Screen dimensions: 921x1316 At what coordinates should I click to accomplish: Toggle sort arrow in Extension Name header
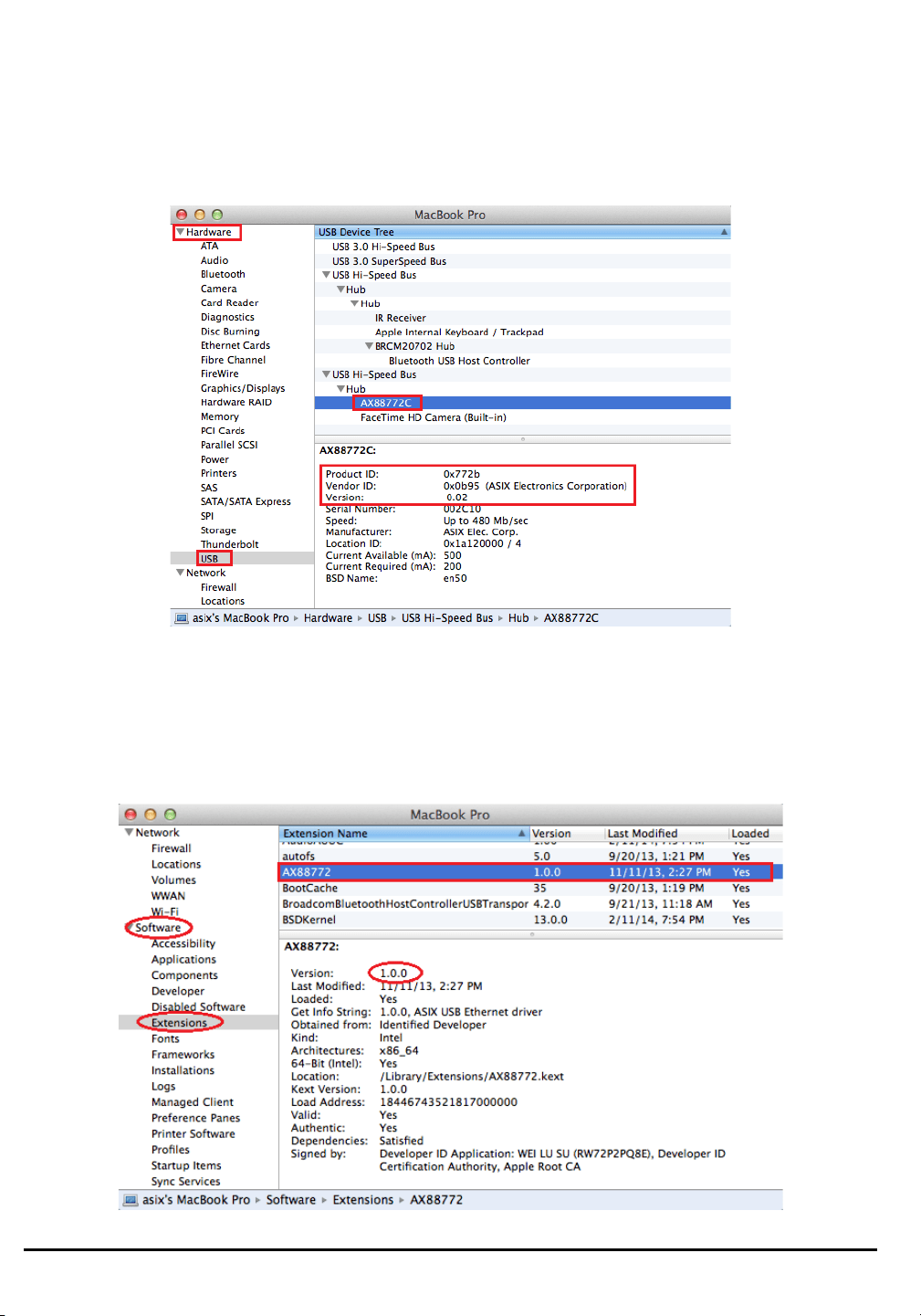point(522,833)
